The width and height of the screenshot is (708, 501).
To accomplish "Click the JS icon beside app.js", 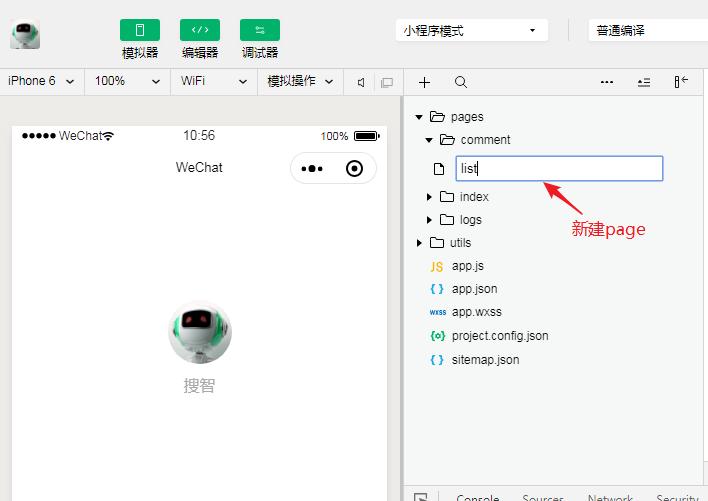I will tap(437, 267).
